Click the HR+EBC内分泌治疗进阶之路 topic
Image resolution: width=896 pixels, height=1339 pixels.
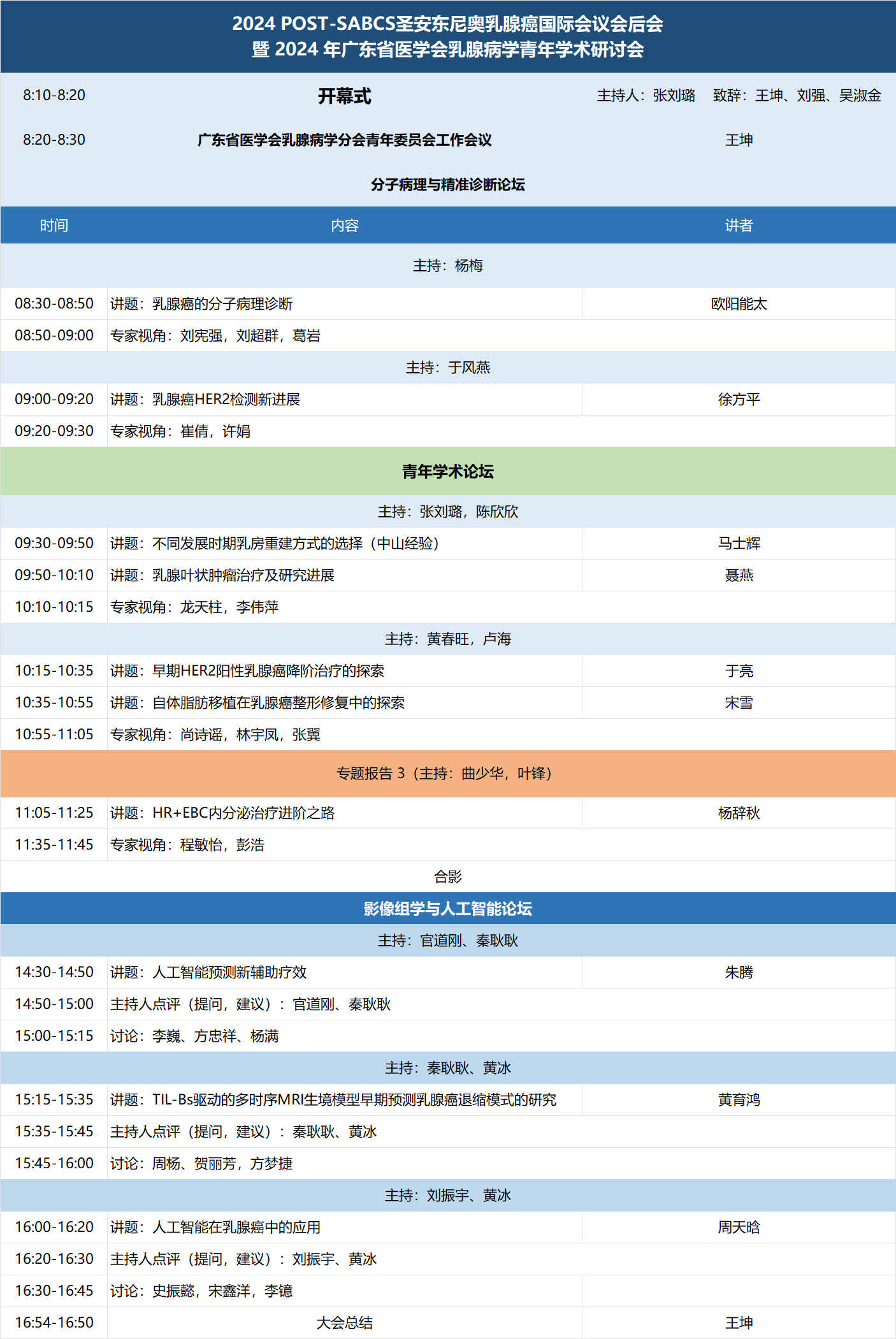(x=243, y=813)
